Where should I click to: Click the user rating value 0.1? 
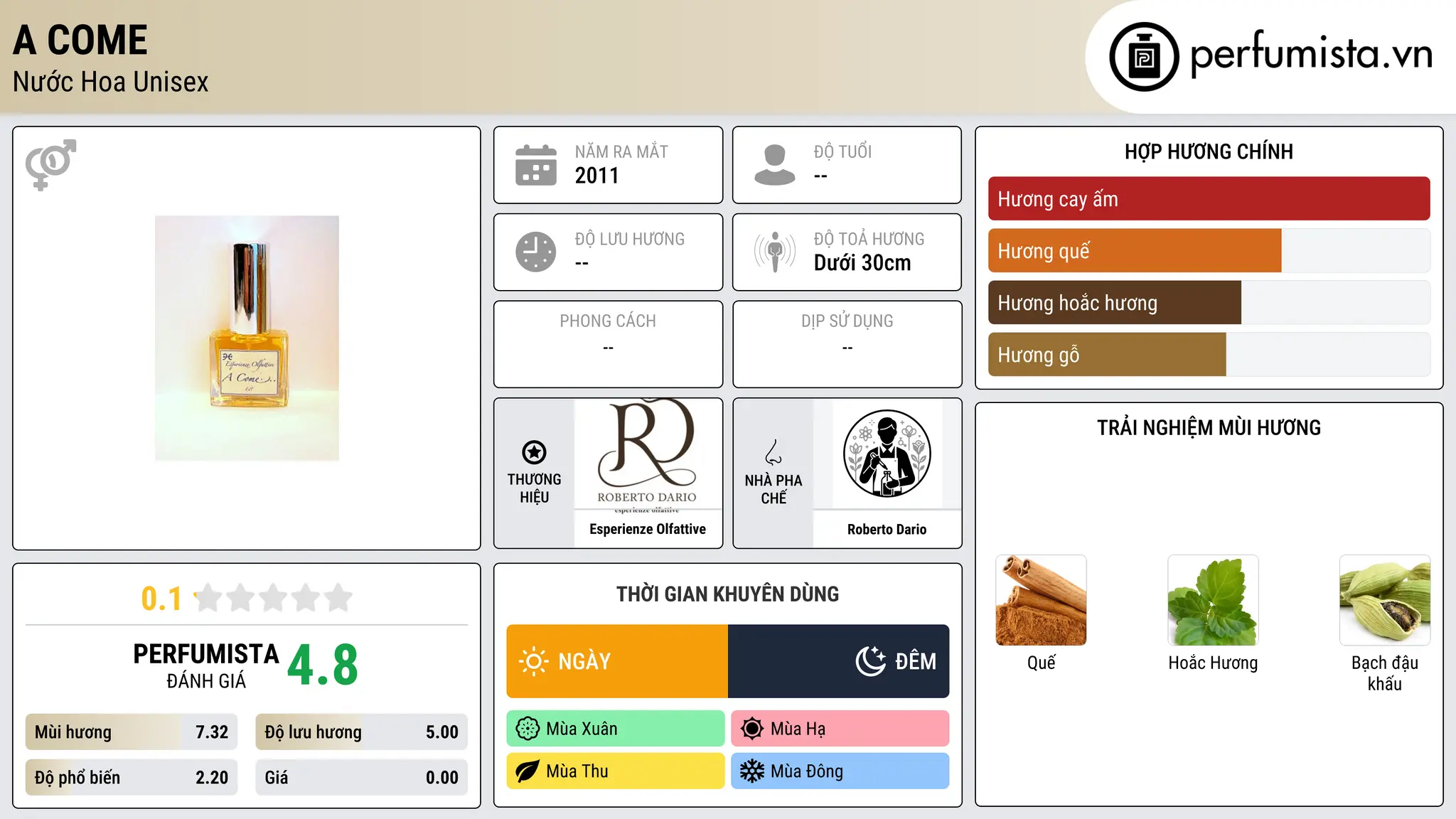tap(161, 599)
